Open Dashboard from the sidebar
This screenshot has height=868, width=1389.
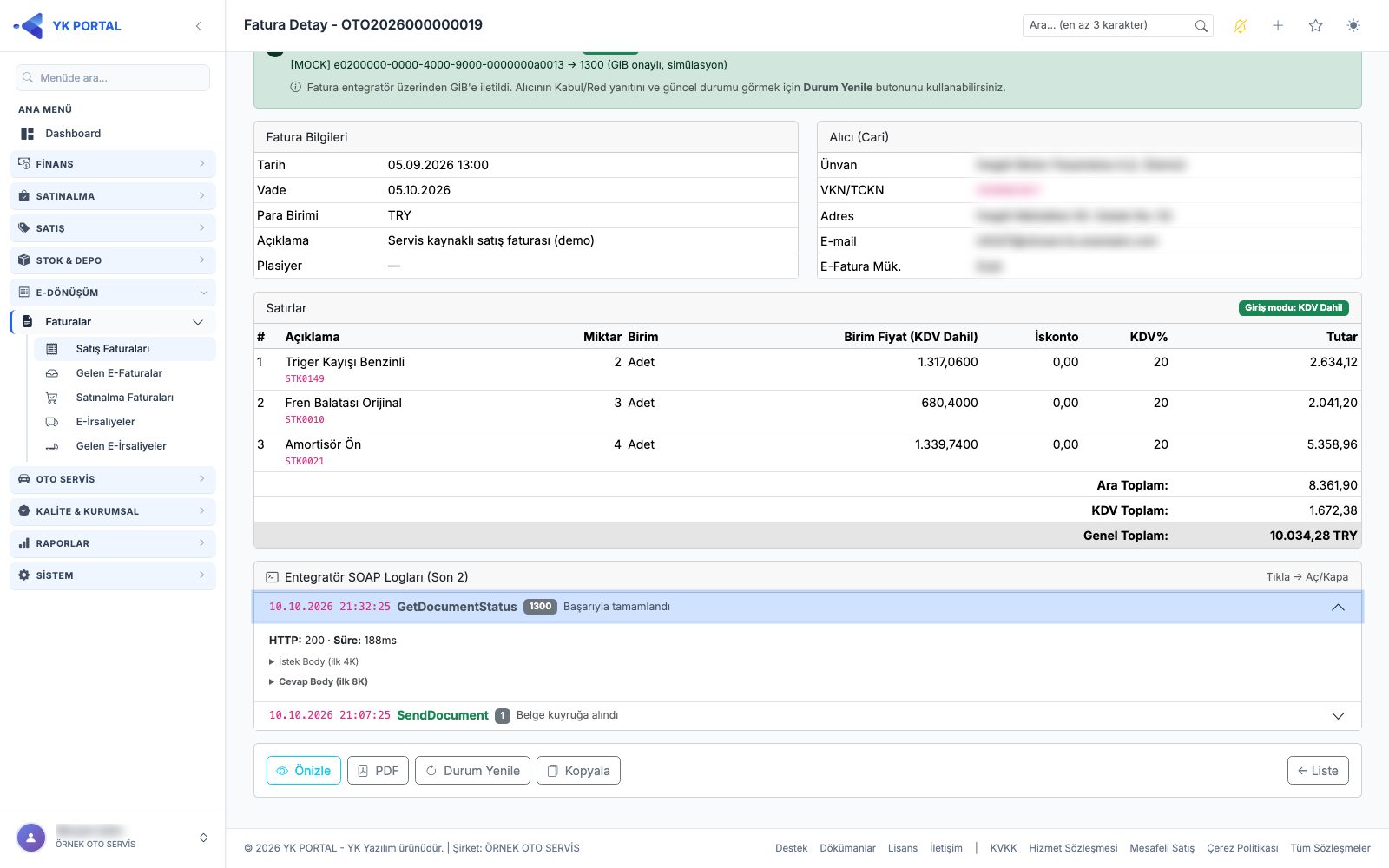coord(113,134)
